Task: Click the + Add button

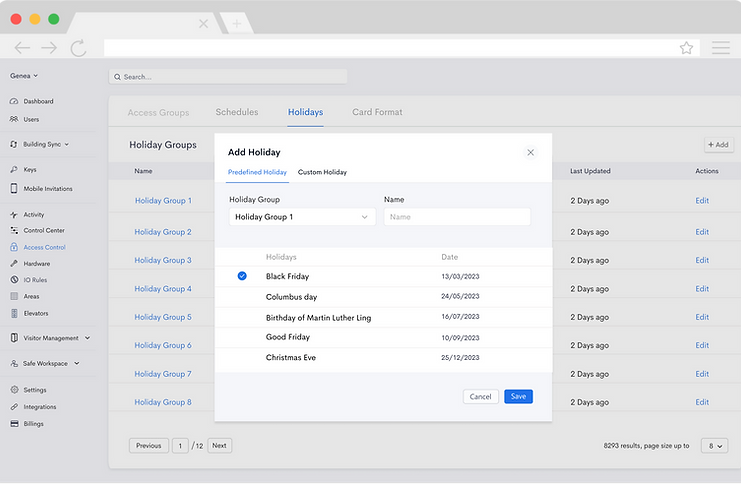Action: tap(718, 145)
